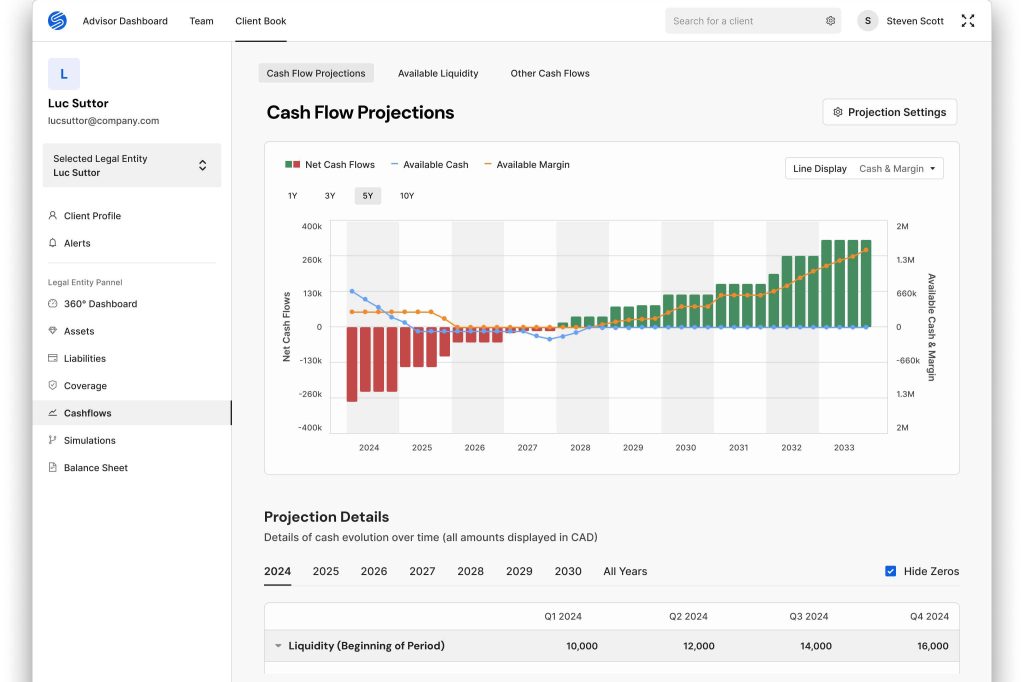Select the 2026 projection details tab
The width and height of the screenshot is (1024, 682).
coord(374,571)
